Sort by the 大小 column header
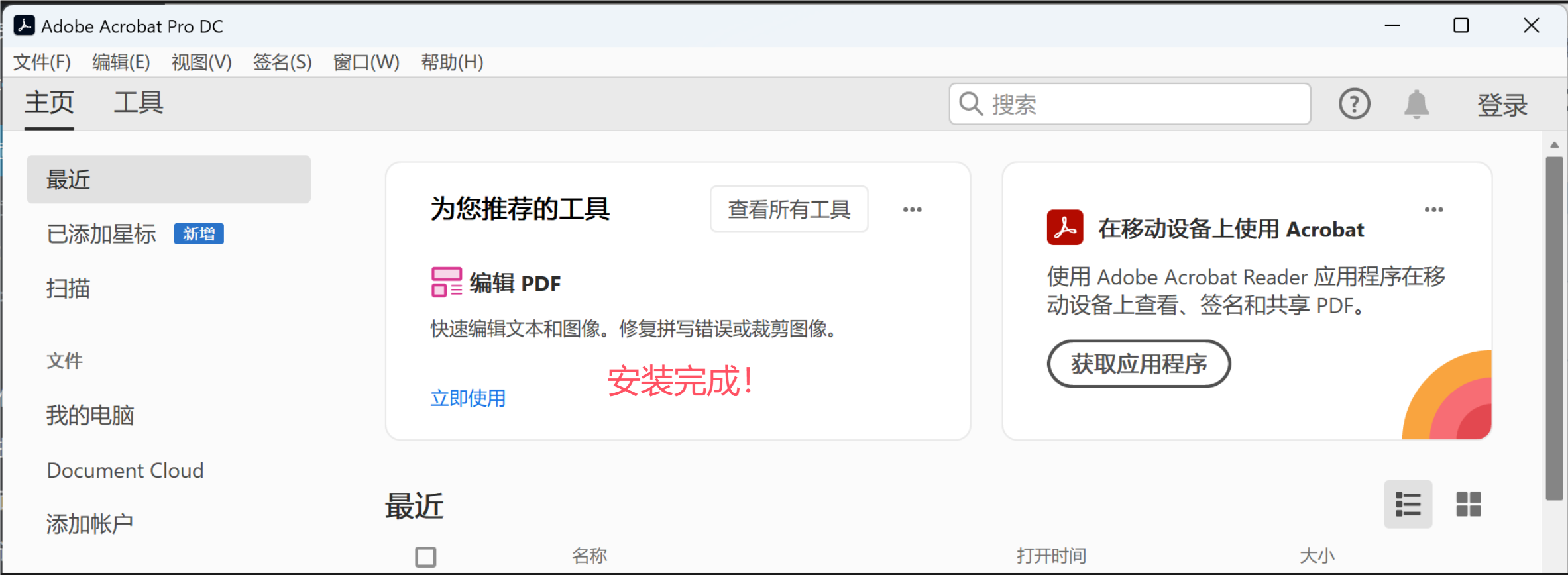 click(1317, 556)
